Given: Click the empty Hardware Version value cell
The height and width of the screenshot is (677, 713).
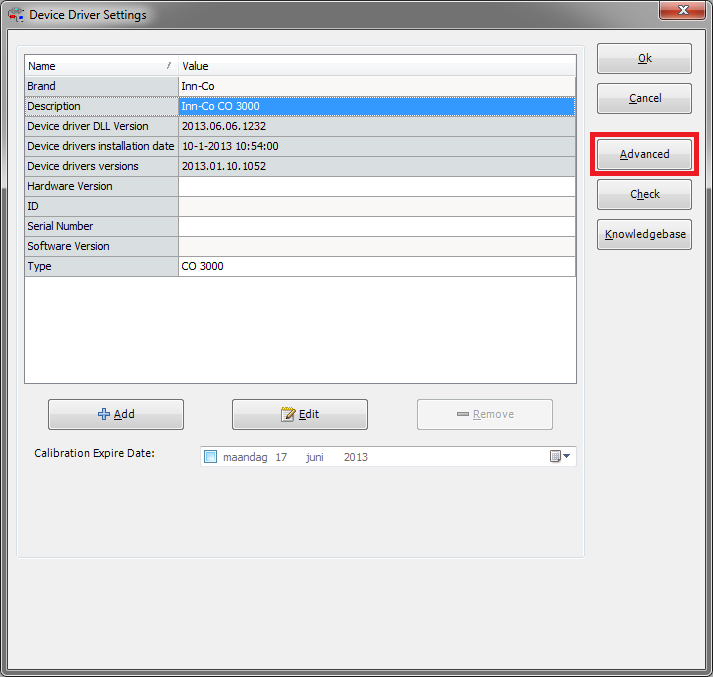Looking at the screenshot, I should 377,186.
